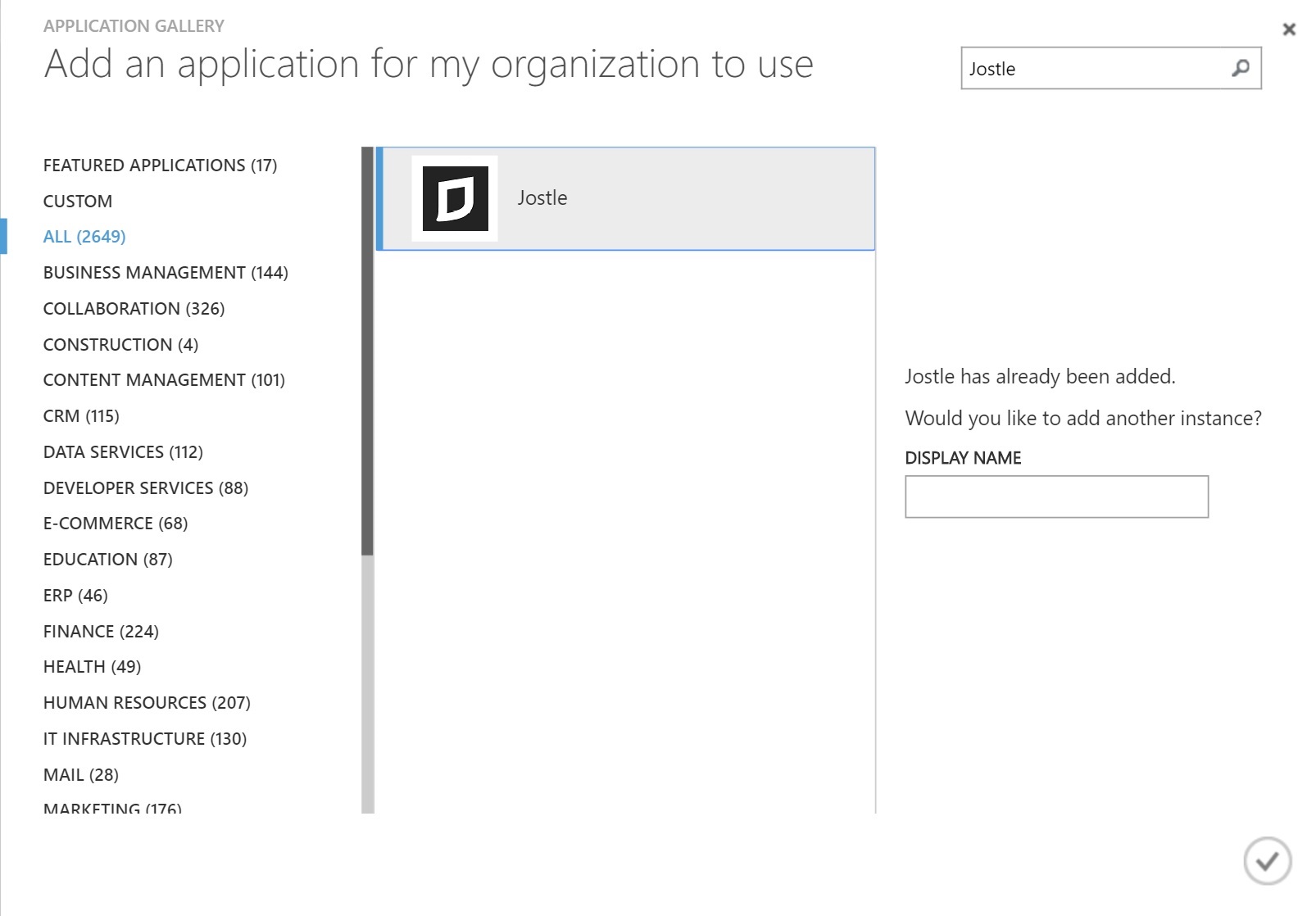Click the search magnifier icon
The width and height of the screenshot is (1316, 916).
[1241, 68]
